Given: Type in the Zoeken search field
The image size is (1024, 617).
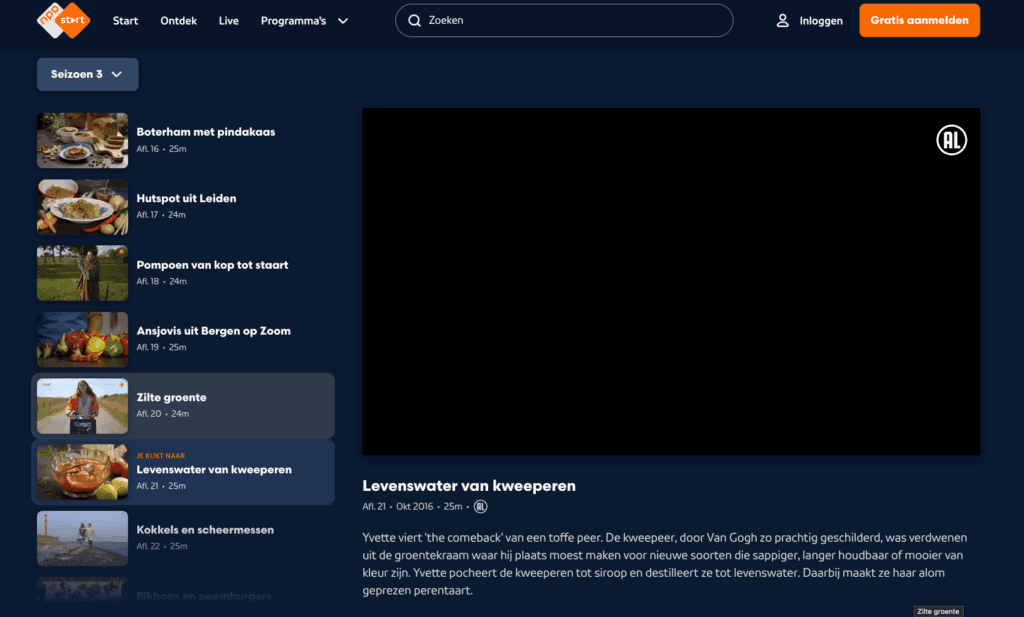Looking at the screenshot, I should [570, 20].
